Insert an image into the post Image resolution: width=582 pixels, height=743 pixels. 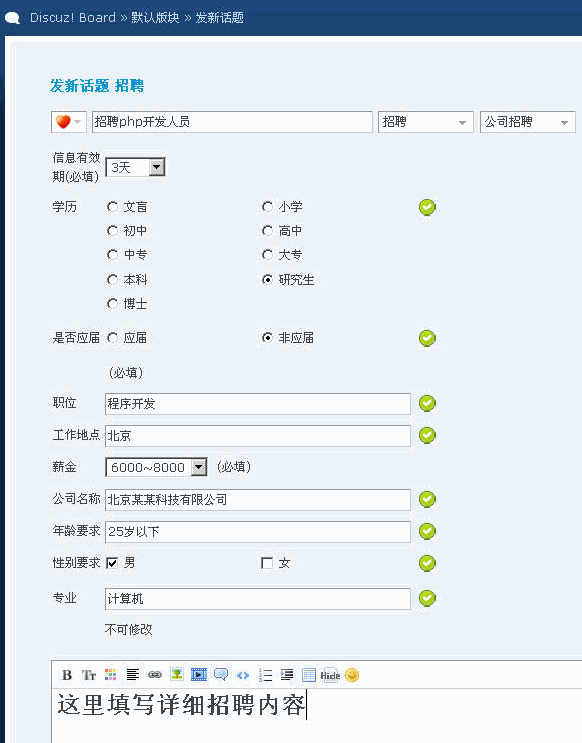coord(177,674)
